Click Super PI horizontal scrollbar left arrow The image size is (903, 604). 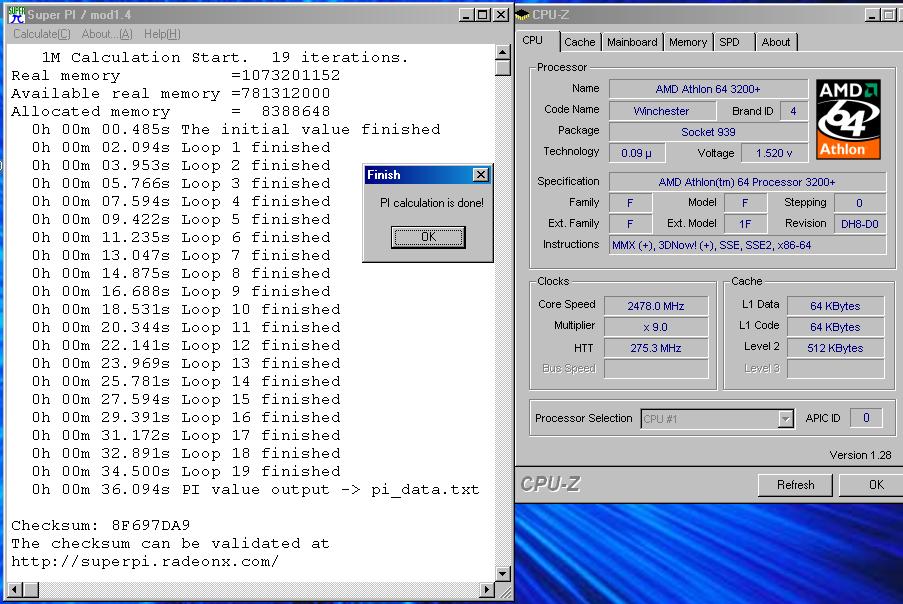(x=14, y=589)
